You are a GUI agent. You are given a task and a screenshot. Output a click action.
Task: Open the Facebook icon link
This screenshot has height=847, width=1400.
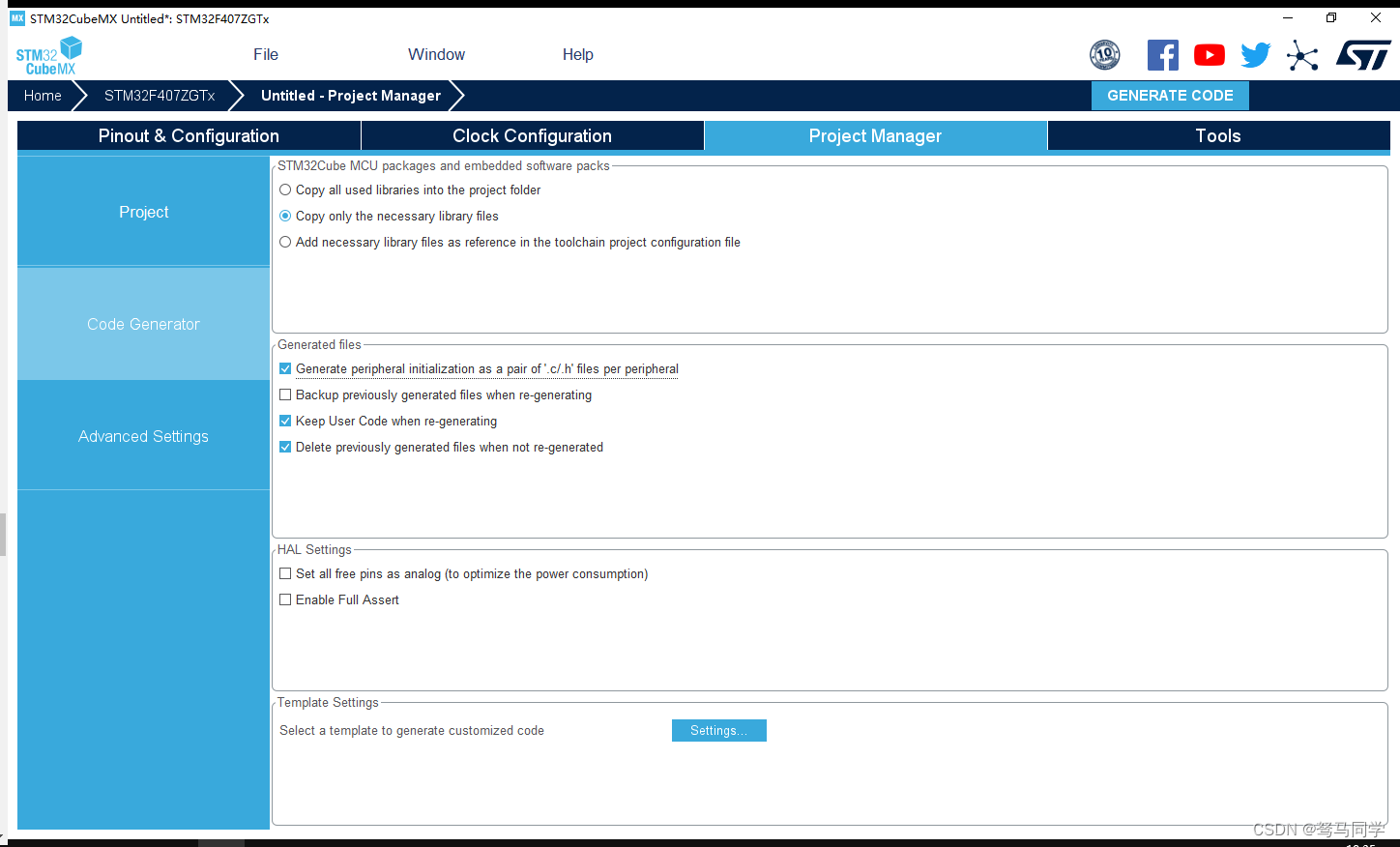pos(1163,55)
